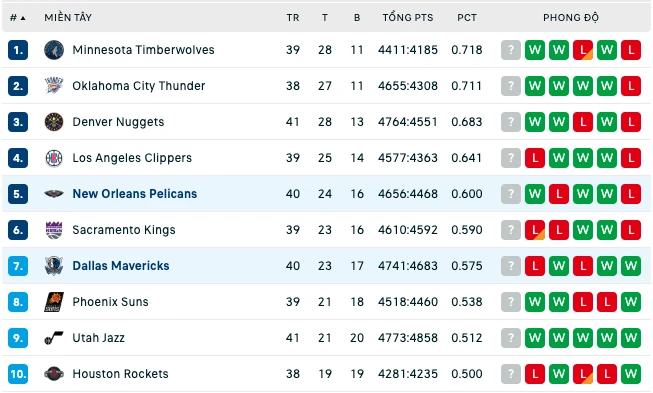Open the Denver Nuggets logo icon
The width and height of the screenshot is (653, 393).
[54, 122]
